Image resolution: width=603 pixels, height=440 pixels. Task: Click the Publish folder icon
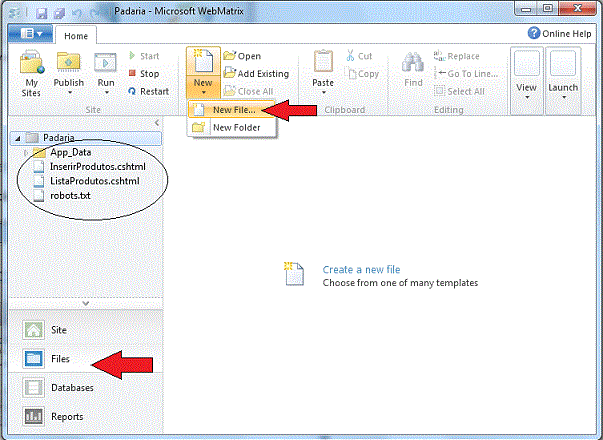pos(69,63)
